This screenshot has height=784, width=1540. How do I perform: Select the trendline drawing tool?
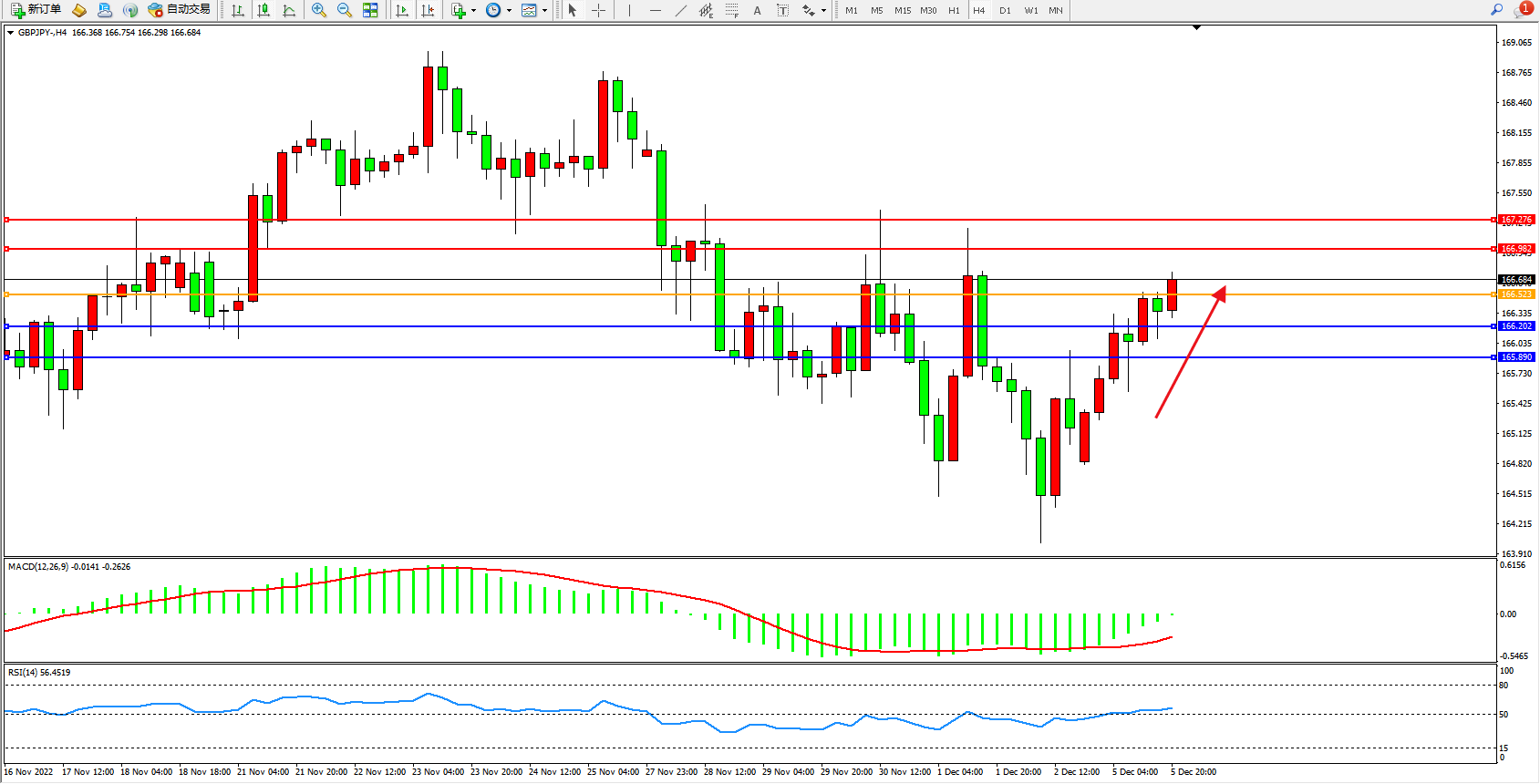point(681,10)
